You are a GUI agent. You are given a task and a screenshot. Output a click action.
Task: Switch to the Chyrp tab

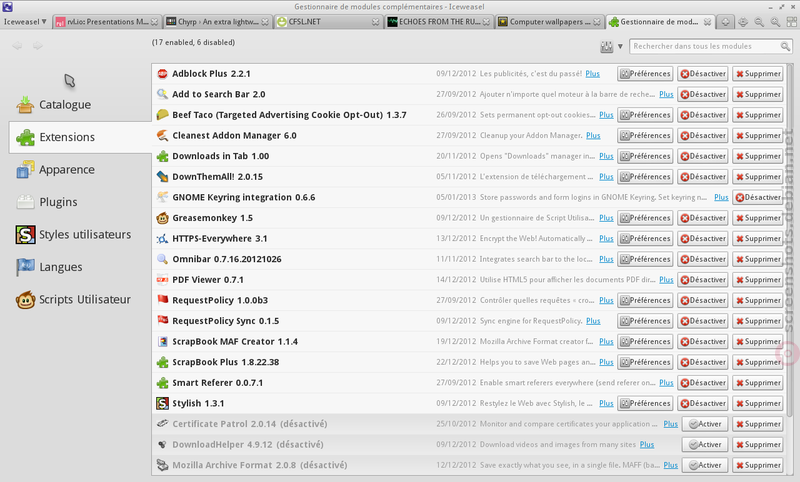217,22
